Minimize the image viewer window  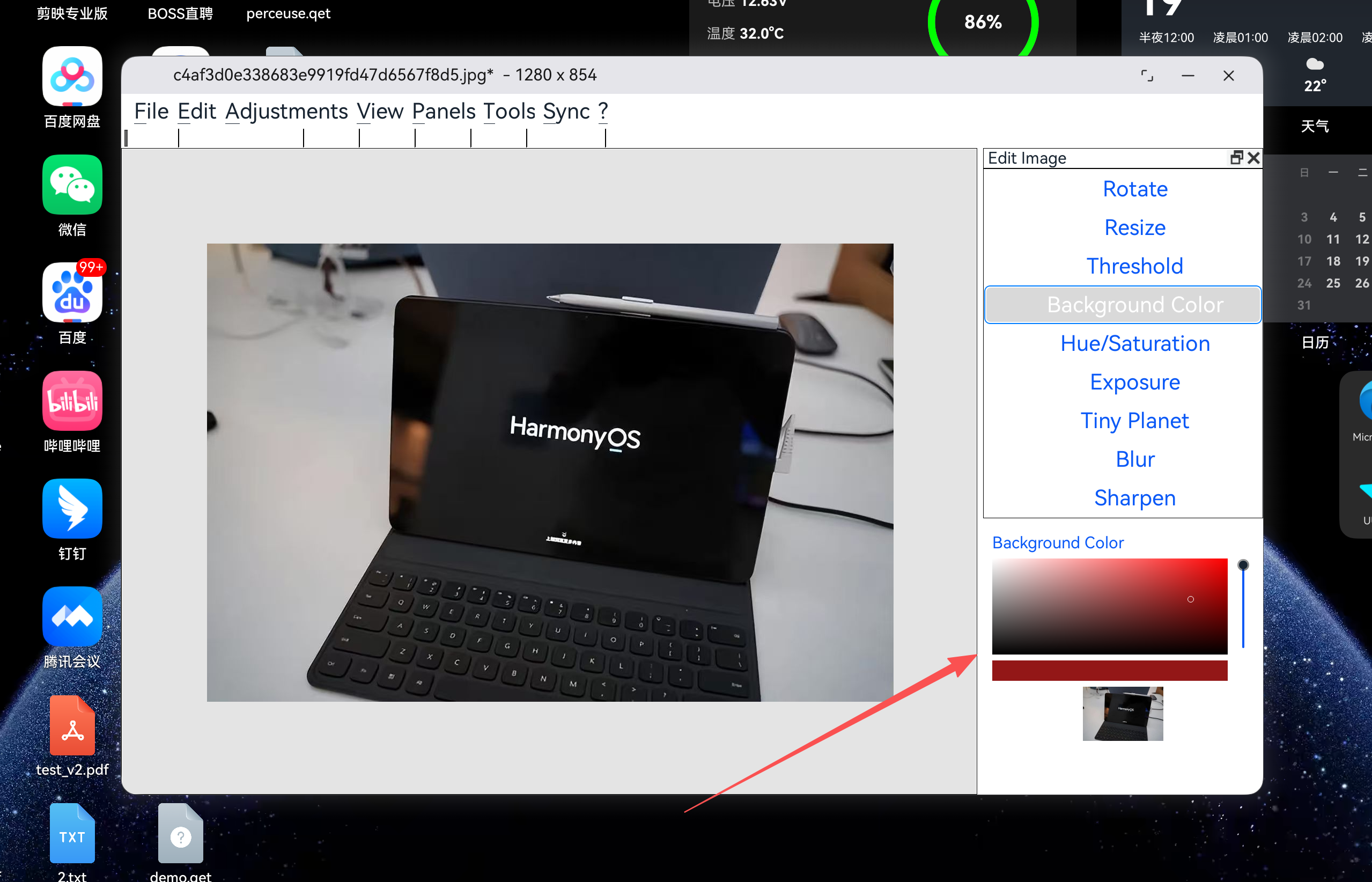tap(1188, 76)
